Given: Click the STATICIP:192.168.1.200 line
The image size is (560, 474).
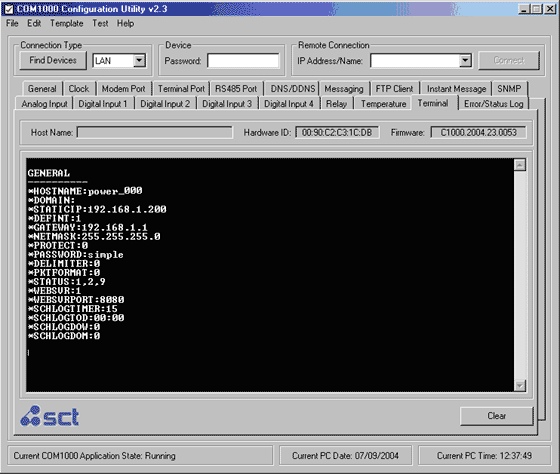Looking at the screenshot, I should click(97, 209).
